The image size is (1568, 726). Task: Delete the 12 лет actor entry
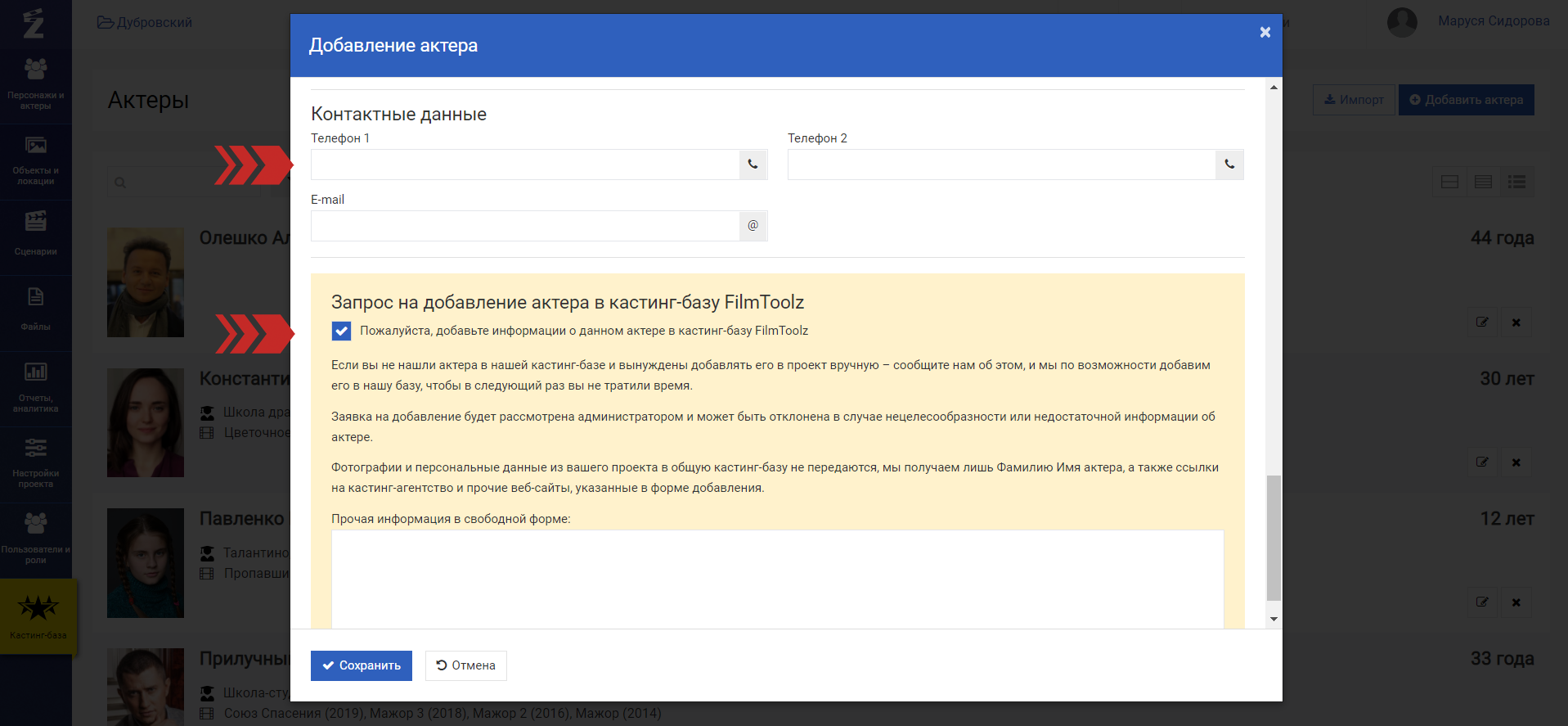pyautogui.click(x=1516, y=602)
